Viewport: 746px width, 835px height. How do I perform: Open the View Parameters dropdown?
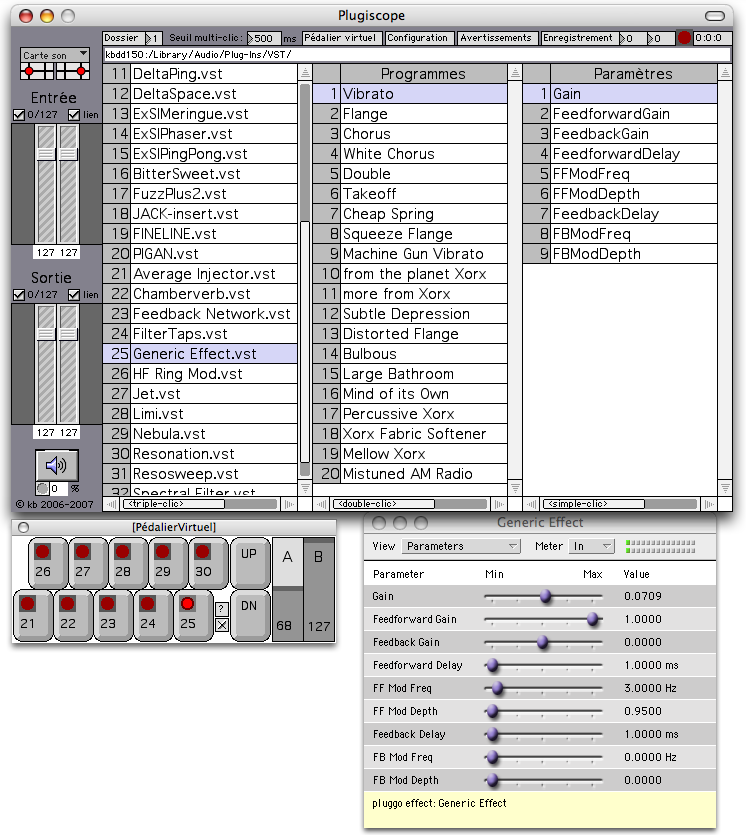[461, 546]
